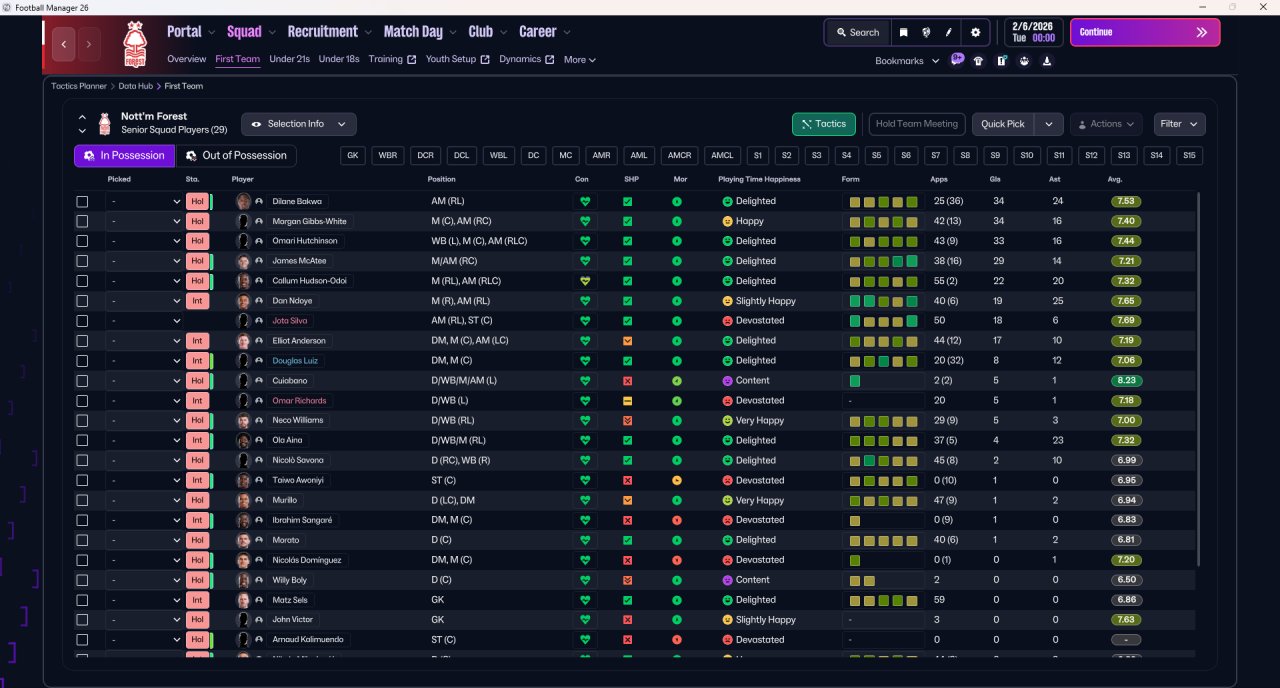Click the Search field
1280x688 pixels.
(857, 32)
